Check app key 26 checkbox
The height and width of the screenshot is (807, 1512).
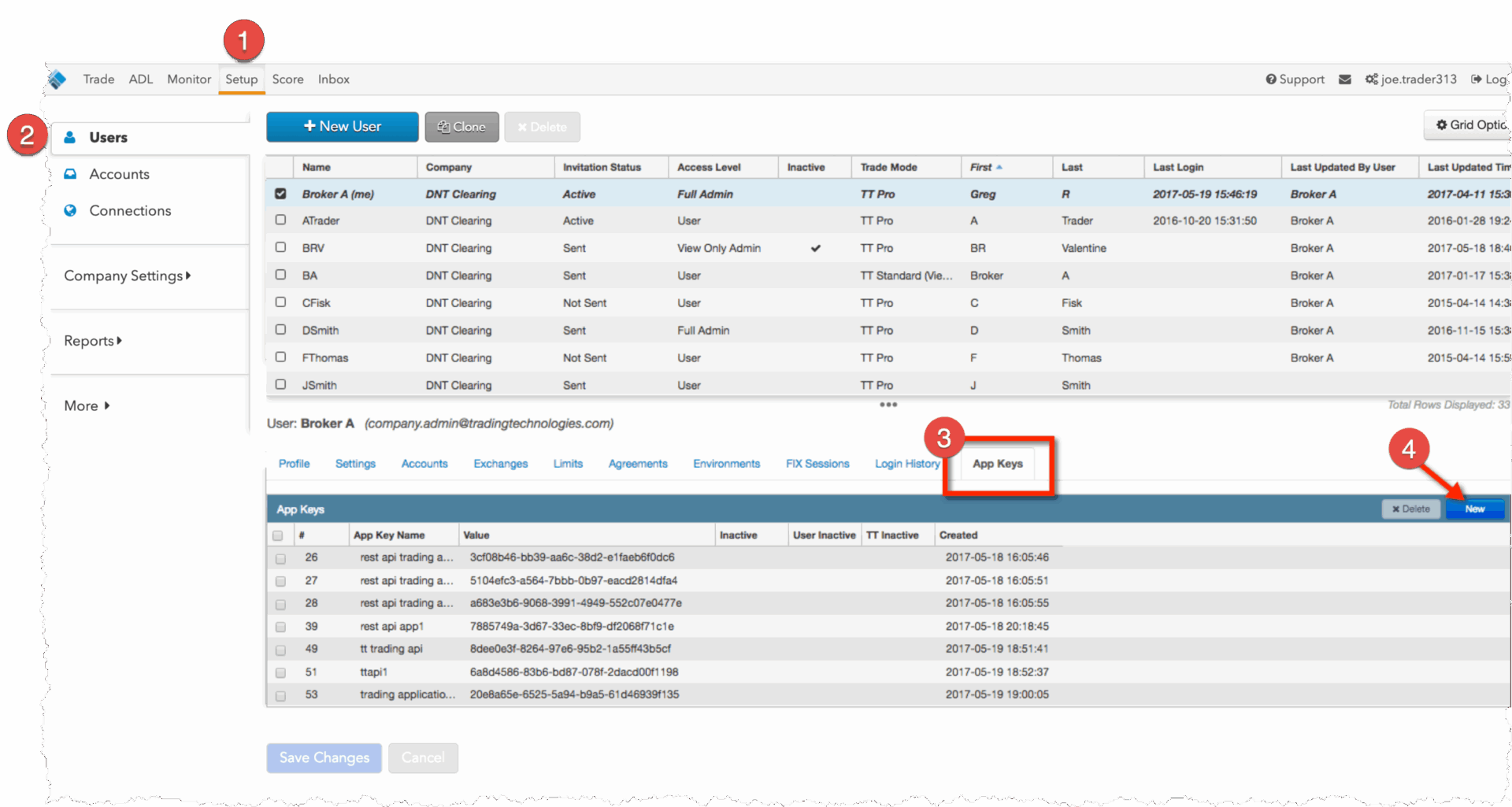pyautogui.click(x=280, y=558)
